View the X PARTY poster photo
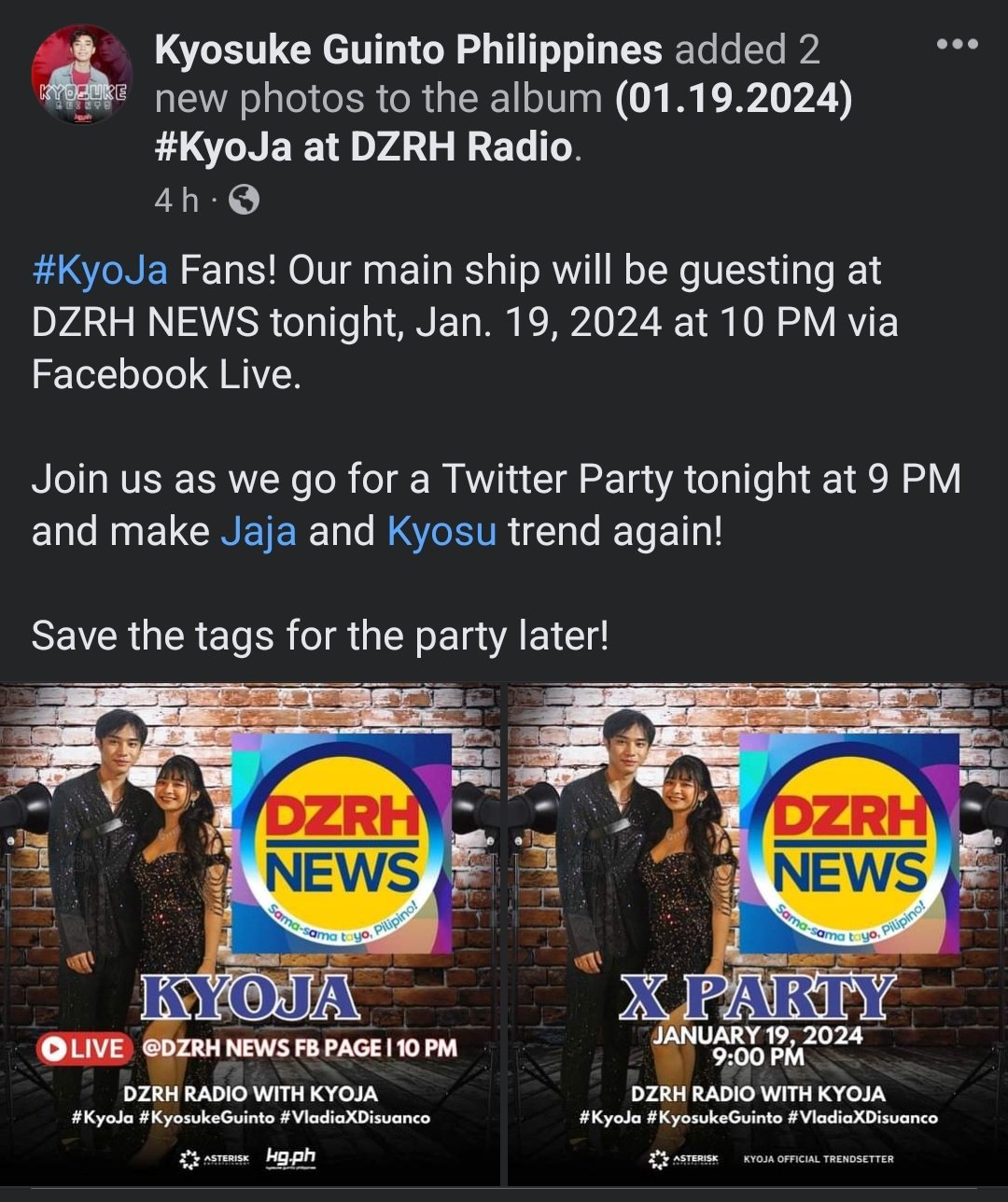This screenshot has width=1008, height=1202. tap(758, 934)
